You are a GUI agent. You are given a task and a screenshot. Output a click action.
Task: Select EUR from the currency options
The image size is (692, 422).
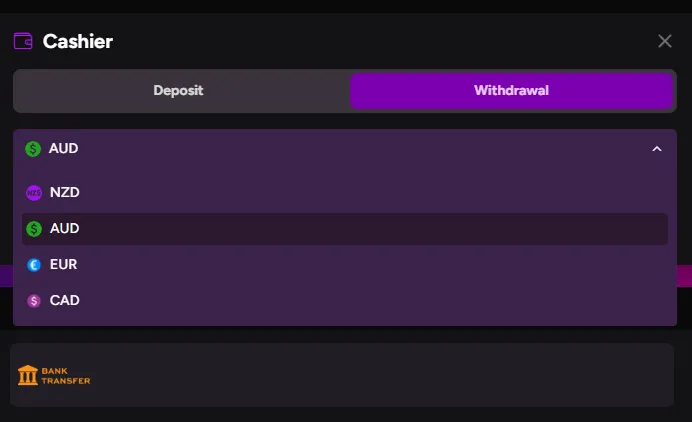(x=64, y=265)
